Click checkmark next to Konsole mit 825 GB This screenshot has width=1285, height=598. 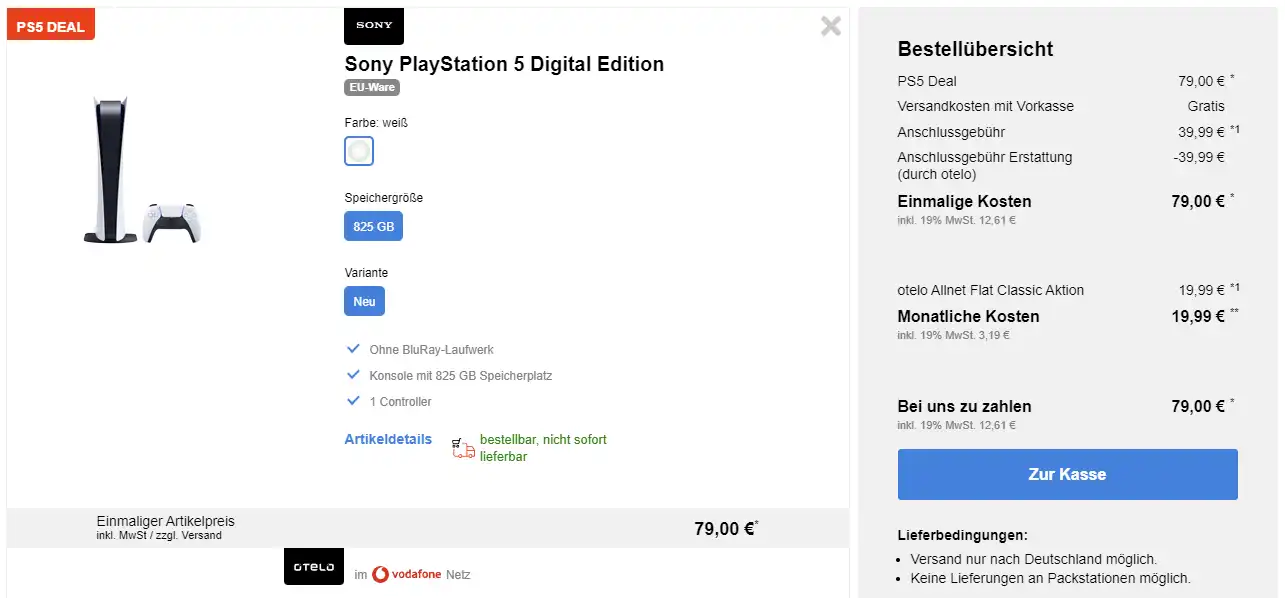point(353,375)
